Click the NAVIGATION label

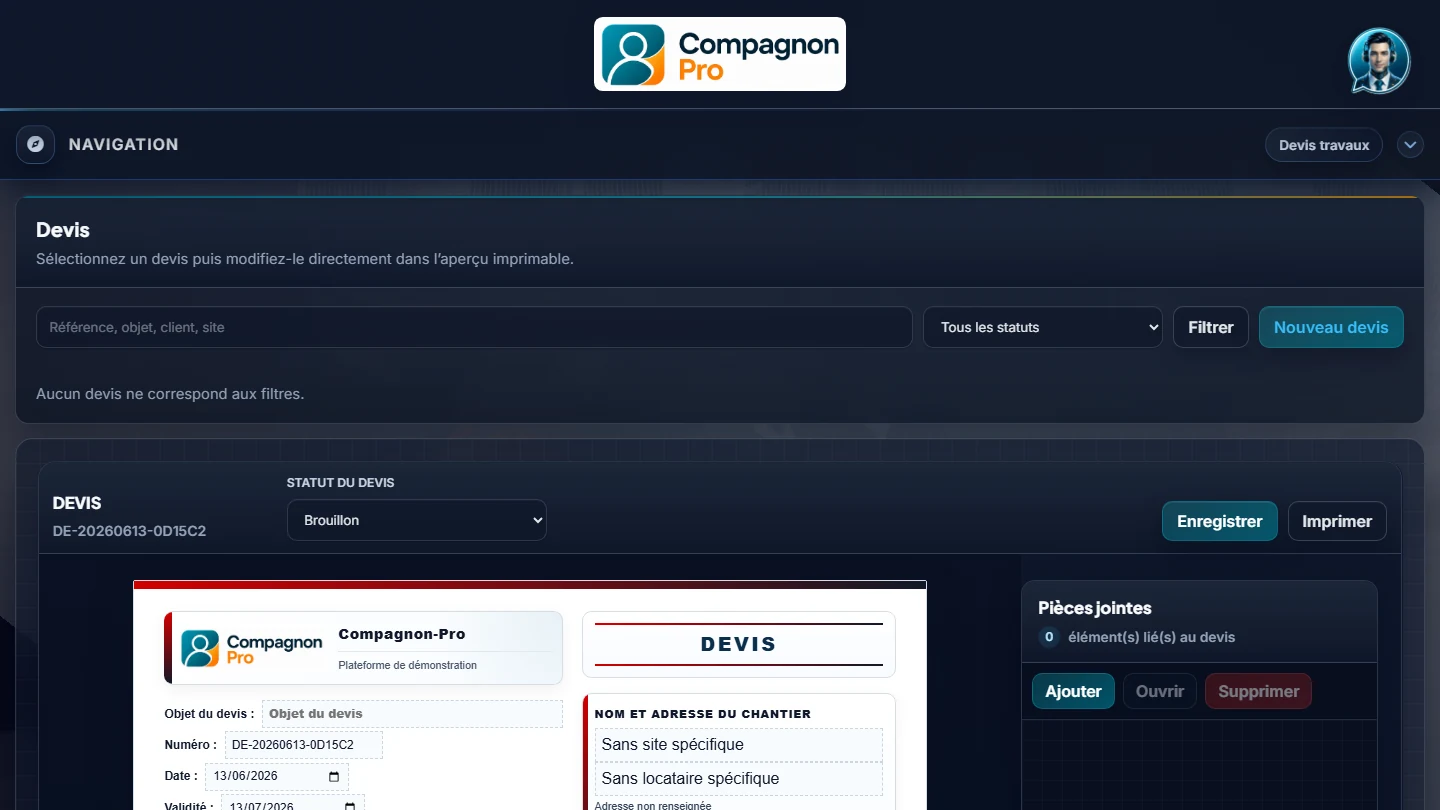(124, 144)
